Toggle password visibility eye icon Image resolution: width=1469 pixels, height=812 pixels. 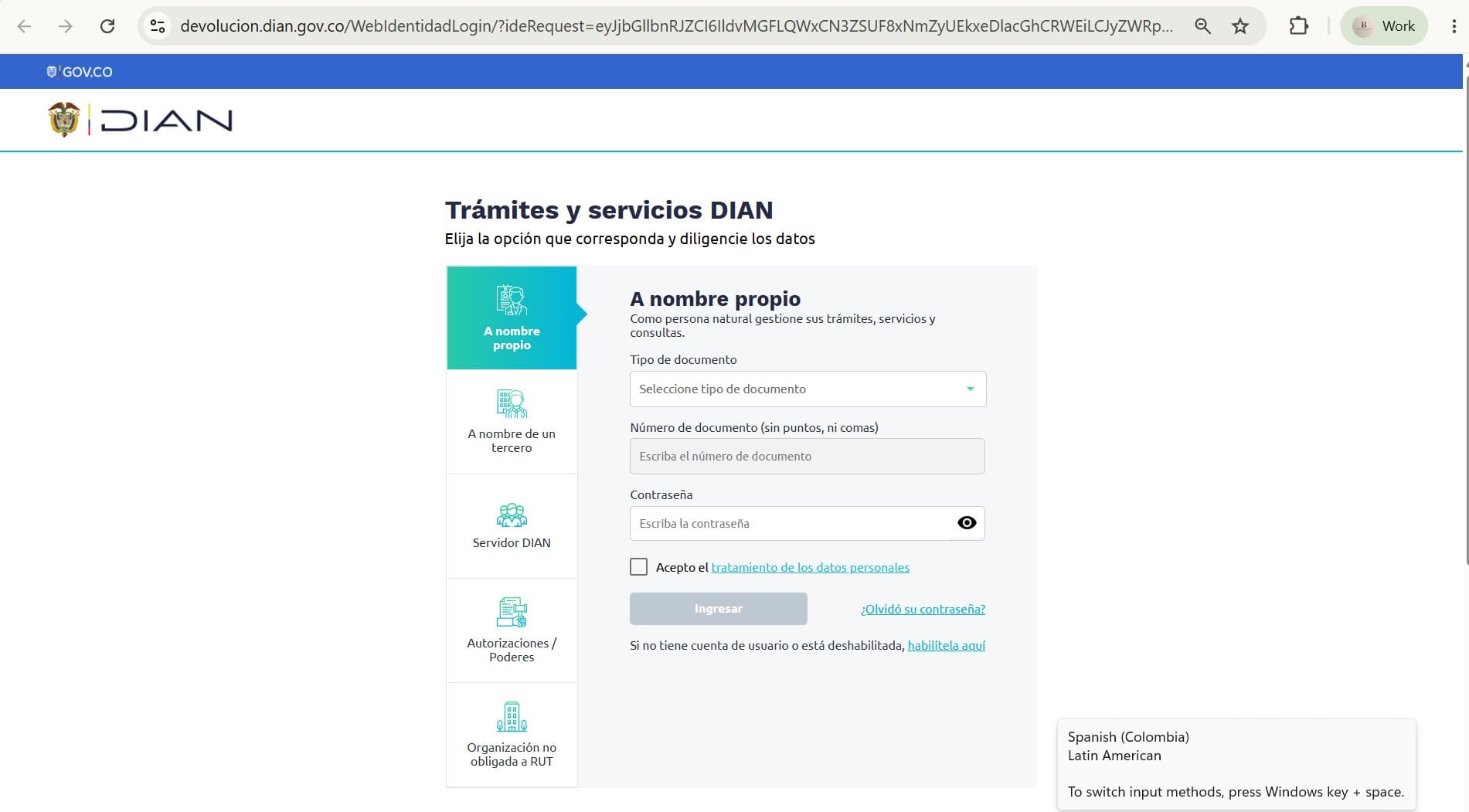tap(967, 523)
